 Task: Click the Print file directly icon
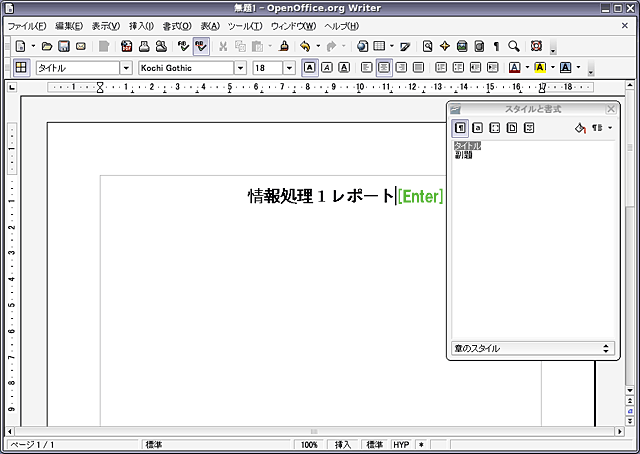144,46
